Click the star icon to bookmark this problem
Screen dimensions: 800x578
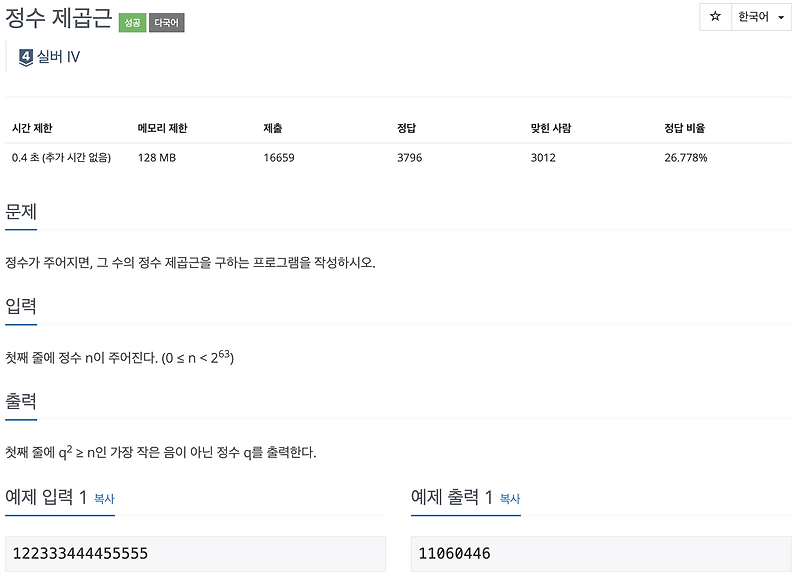(x=716, y=18)
